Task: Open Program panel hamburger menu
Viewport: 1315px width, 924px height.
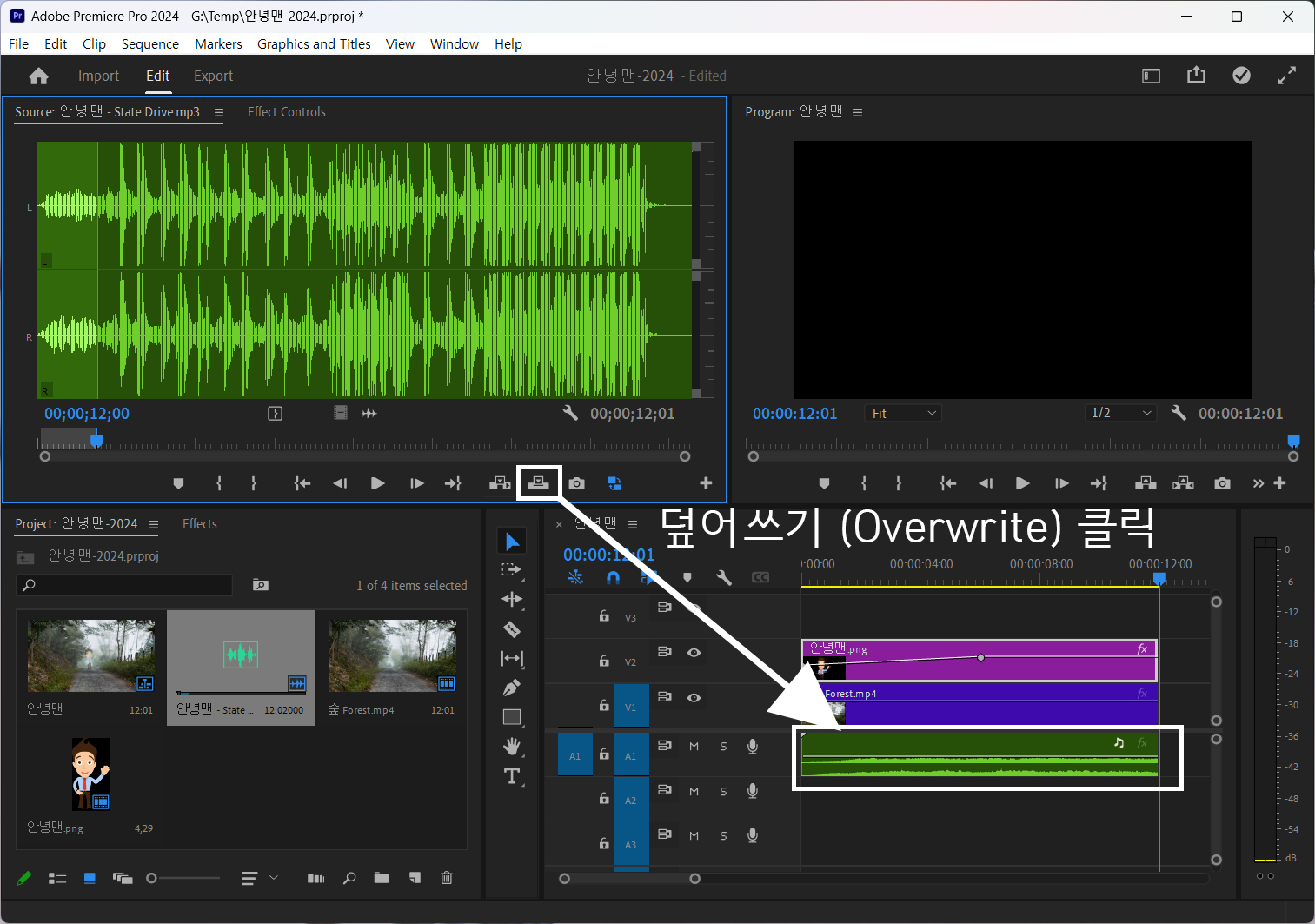Action: 858,112
